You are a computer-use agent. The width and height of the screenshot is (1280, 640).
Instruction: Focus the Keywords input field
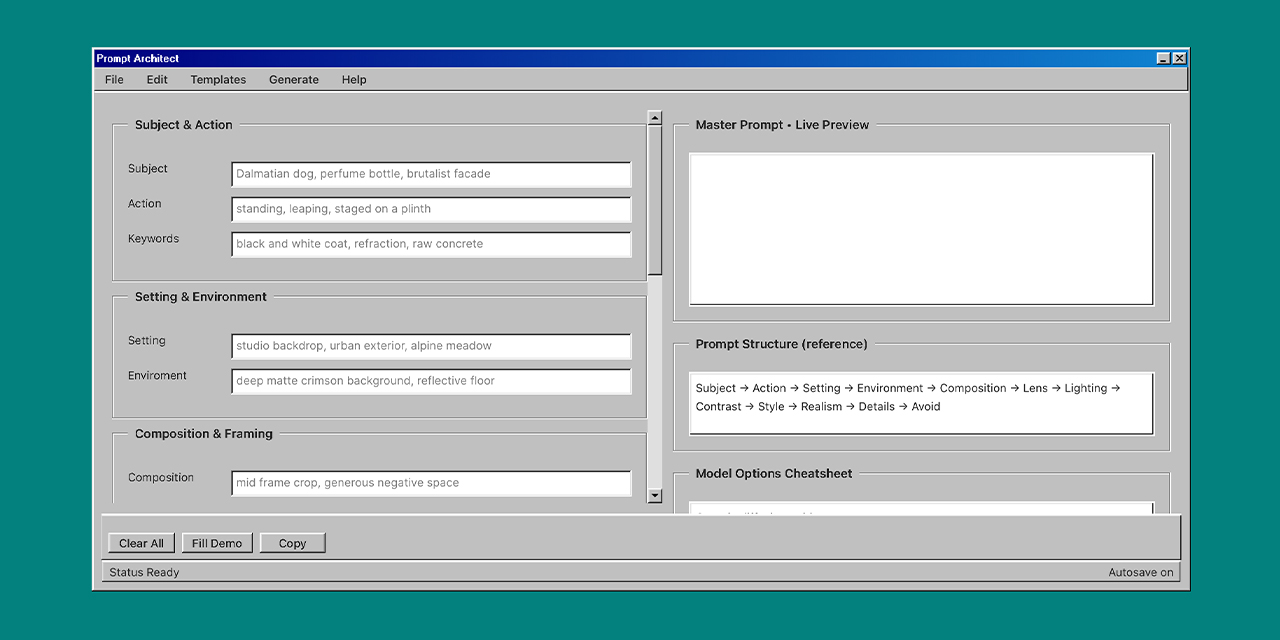431,244
